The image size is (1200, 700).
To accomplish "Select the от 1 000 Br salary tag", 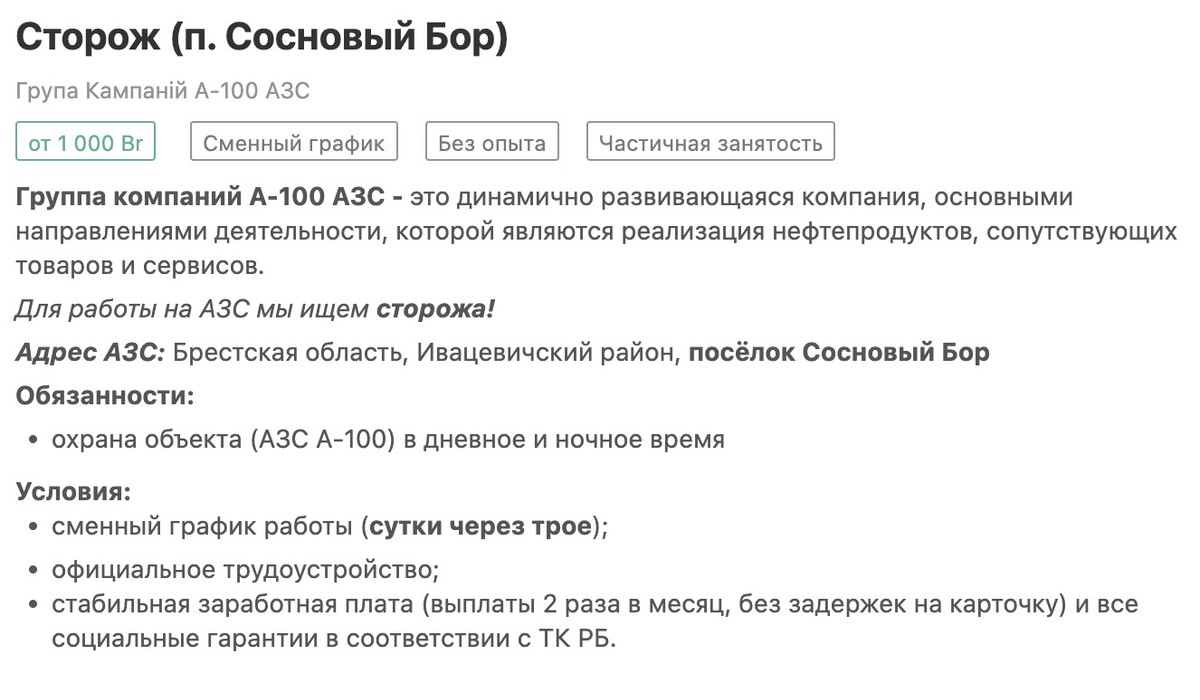I will 86,142.
